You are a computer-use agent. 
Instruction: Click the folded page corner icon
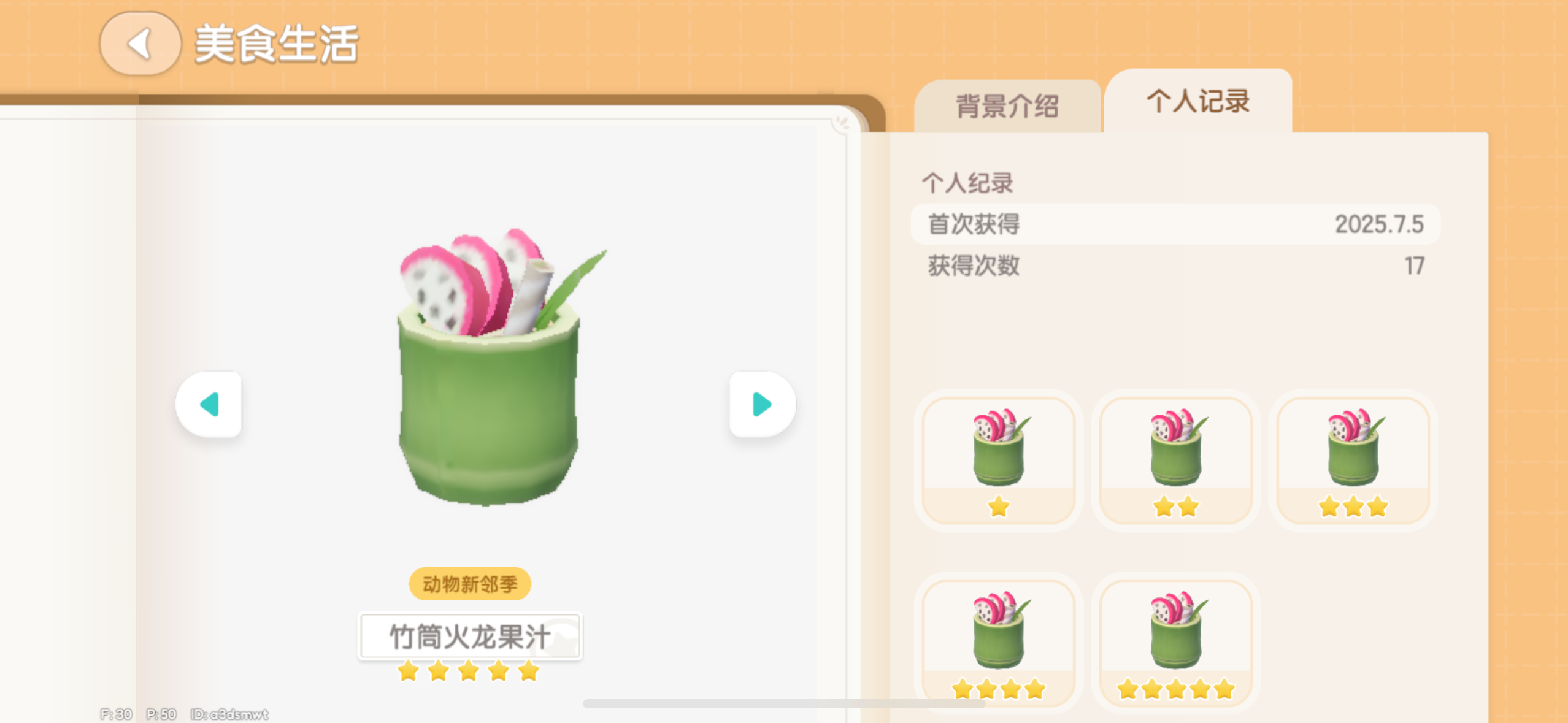[x=843, y=123]
